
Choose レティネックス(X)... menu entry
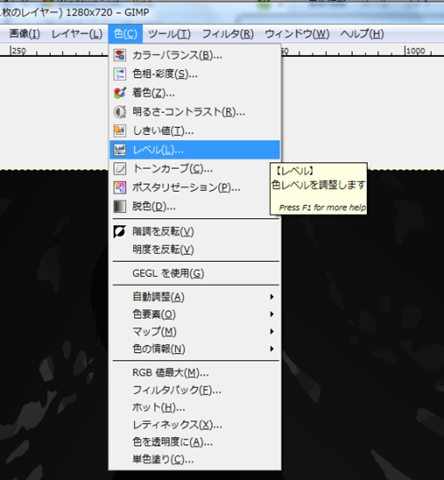click(195, 425)
